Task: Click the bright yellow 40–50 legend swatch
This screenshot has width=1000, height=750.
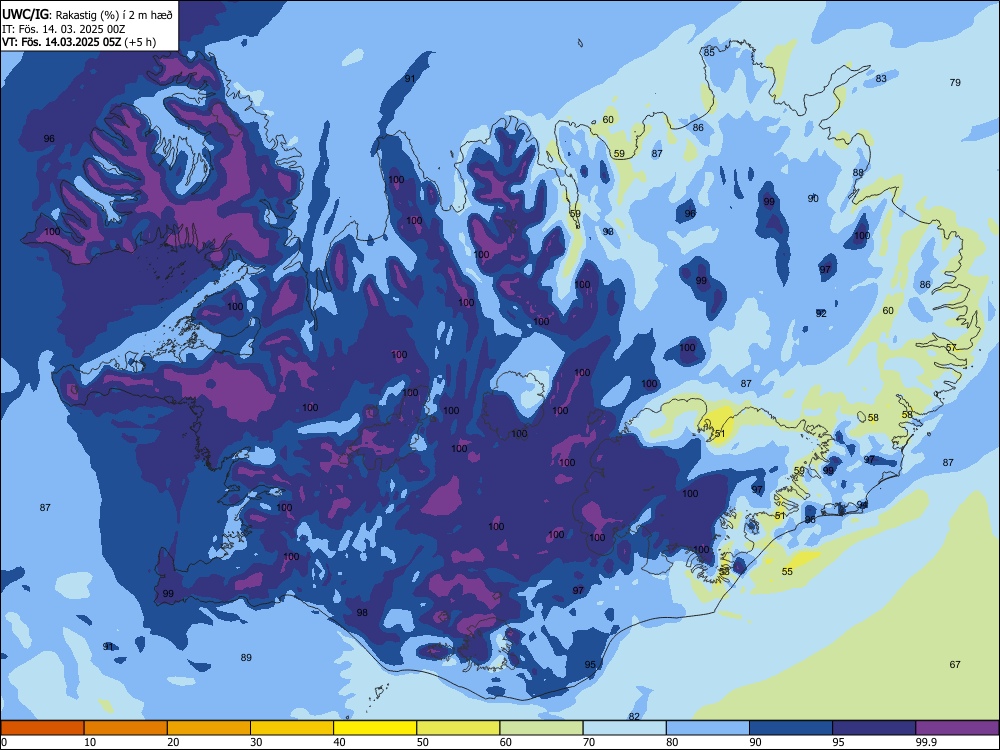Action: 375,728
